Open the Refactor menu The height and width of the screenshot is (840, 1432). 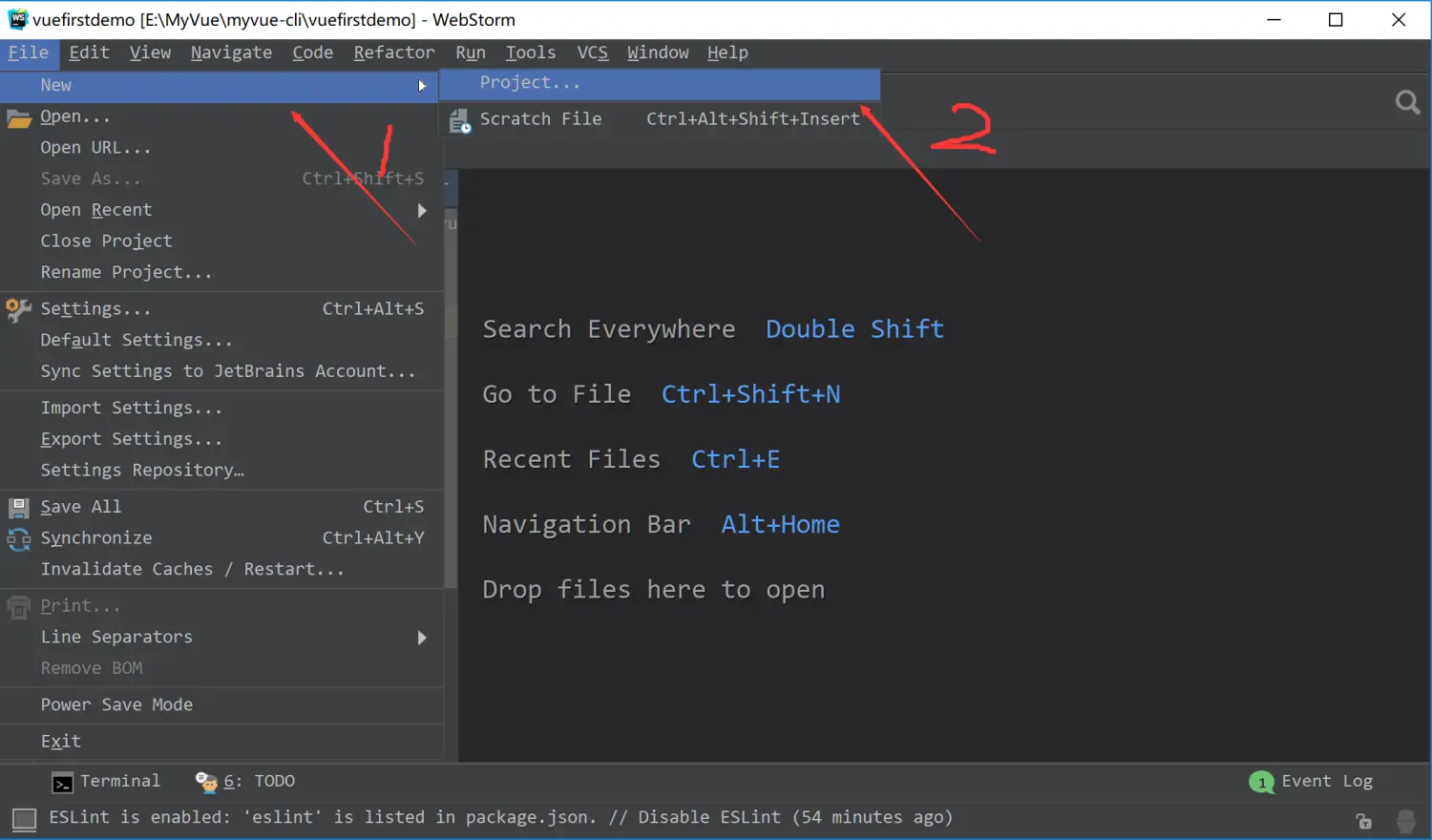click(393, 53)
